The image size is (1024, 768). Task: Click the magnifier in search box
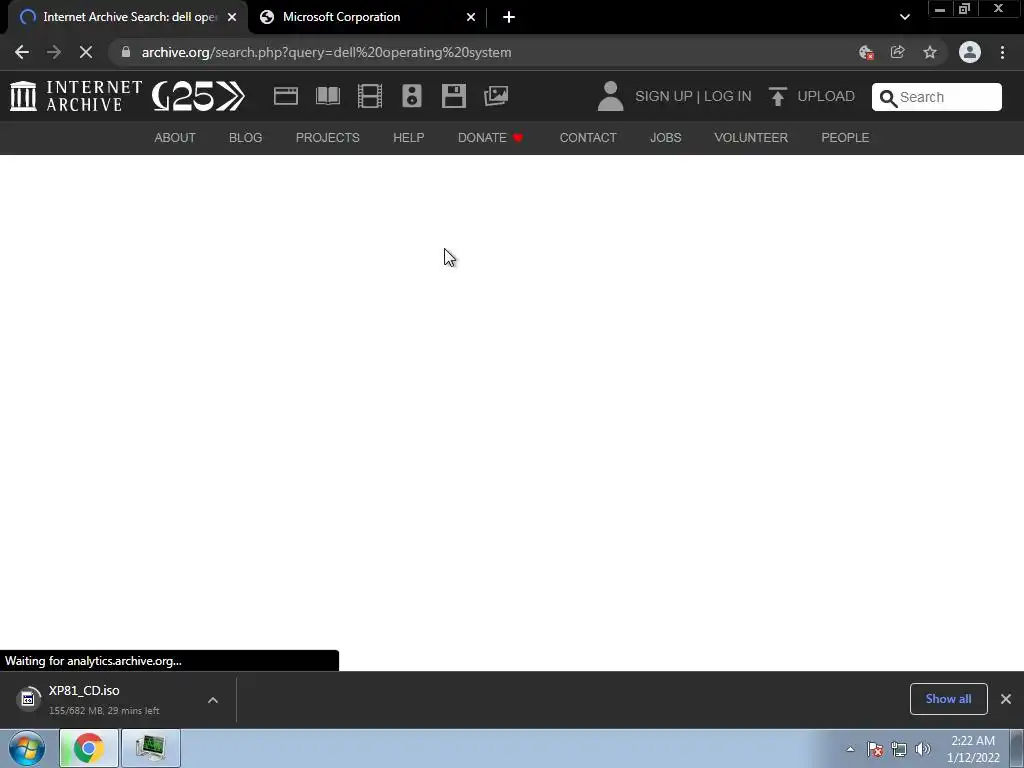[888, 98]
